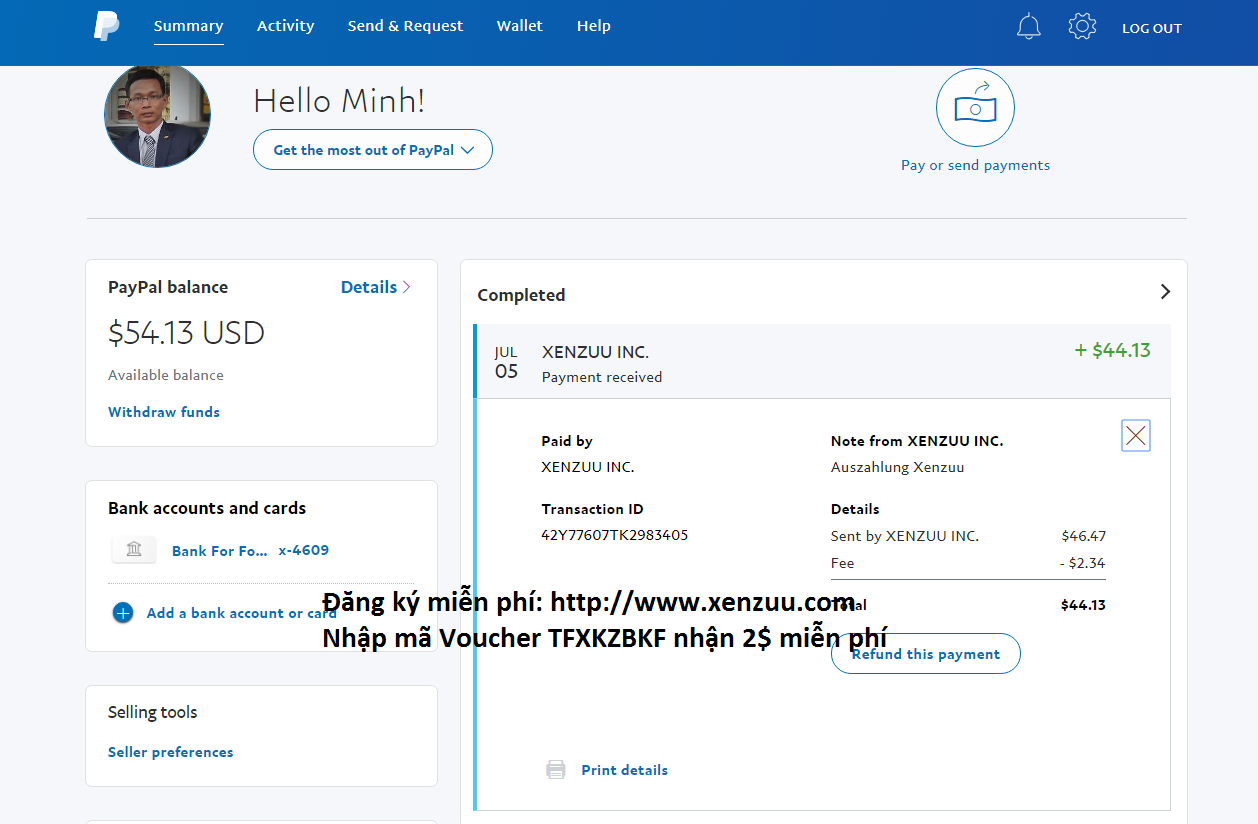
Task: Expand Completed section with the arrow
Action: [1165, 292]
